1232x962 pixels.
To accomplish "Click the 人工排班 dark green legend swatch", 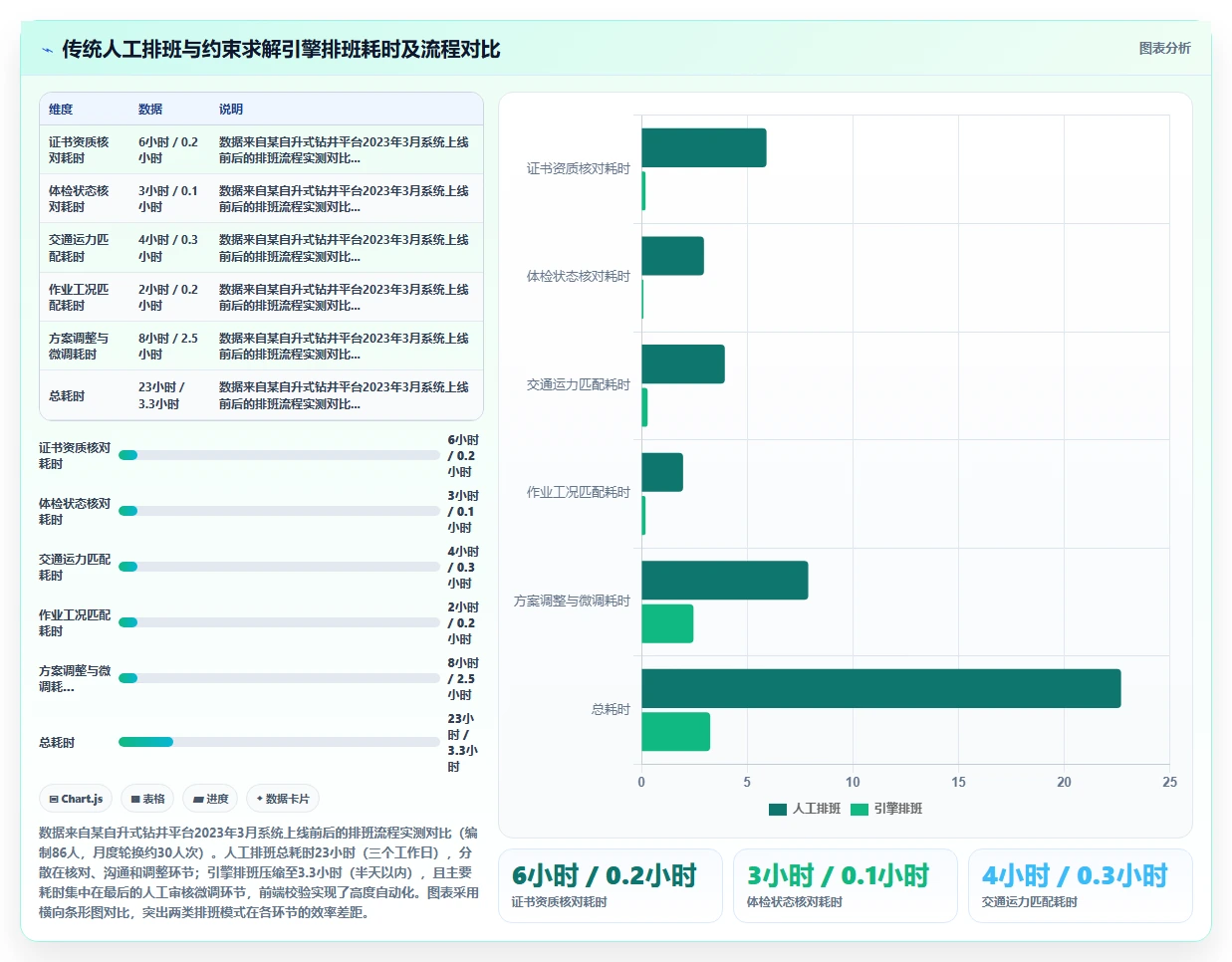I will coord(778,809).
